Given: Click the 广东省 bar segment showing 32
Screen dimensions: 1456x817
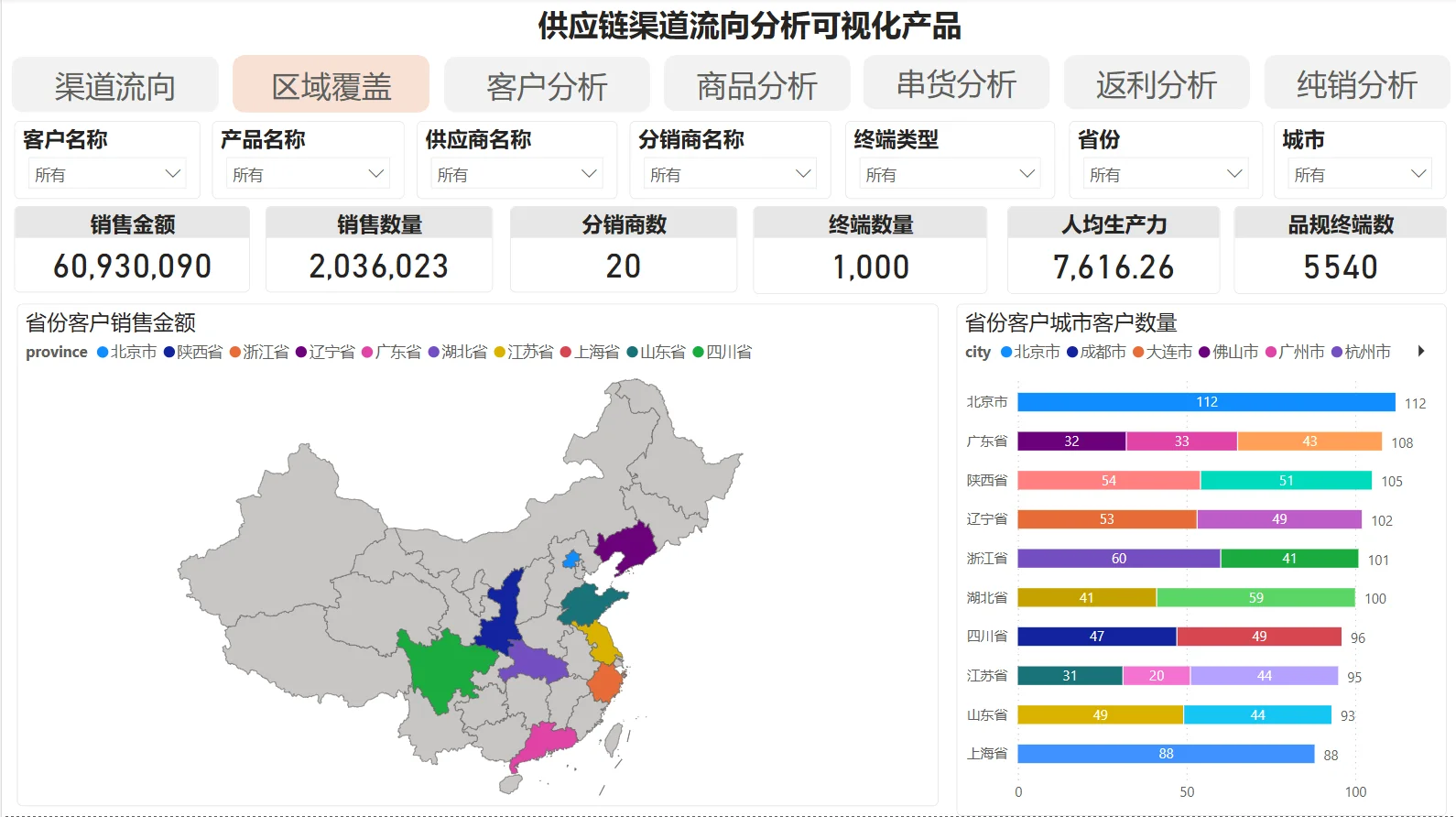Looking at the screenshot, I should click(1071, 441).
